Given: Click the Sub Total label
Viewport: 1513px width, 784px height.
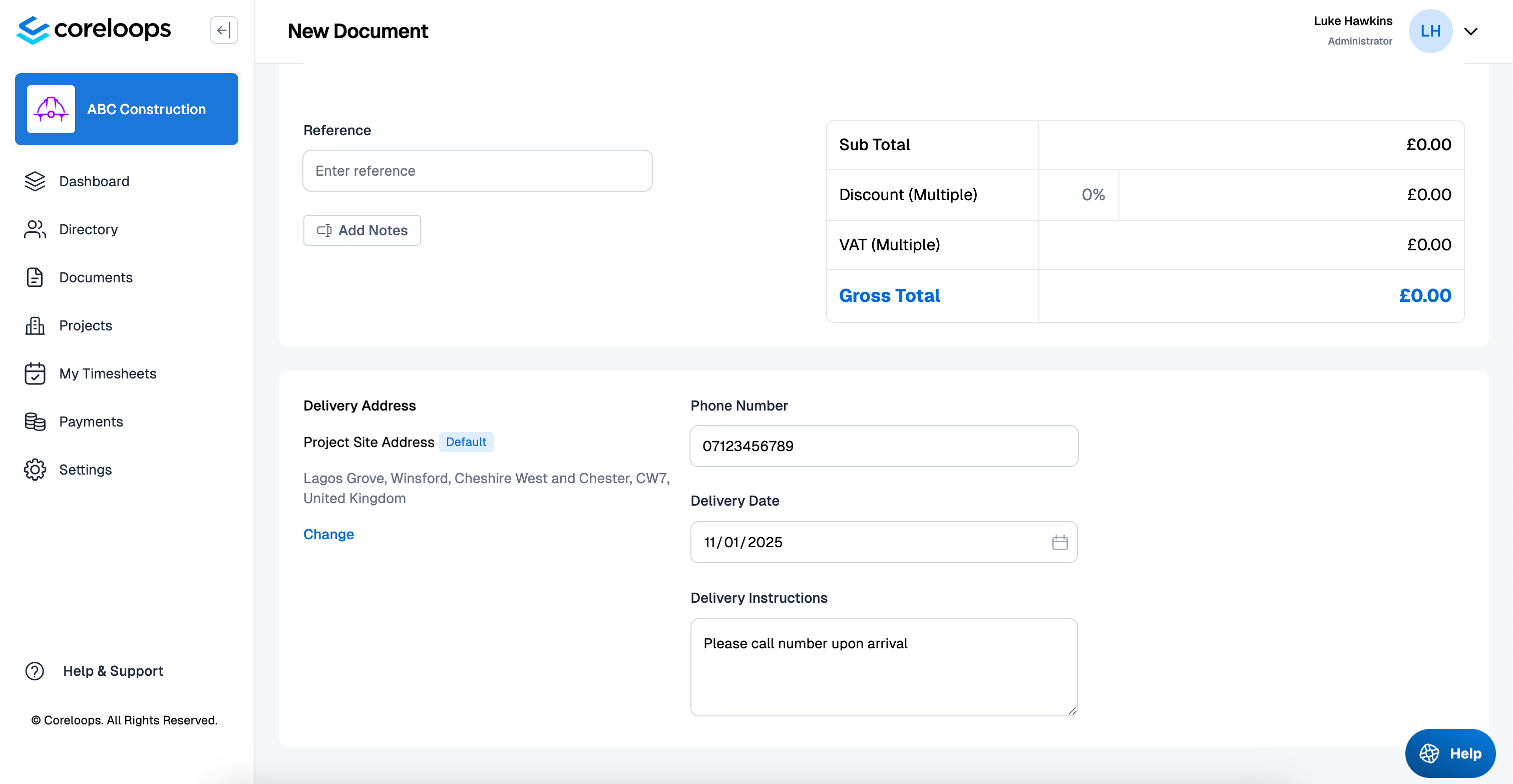Looking at the screenshot, I should (x=875, y=145).
